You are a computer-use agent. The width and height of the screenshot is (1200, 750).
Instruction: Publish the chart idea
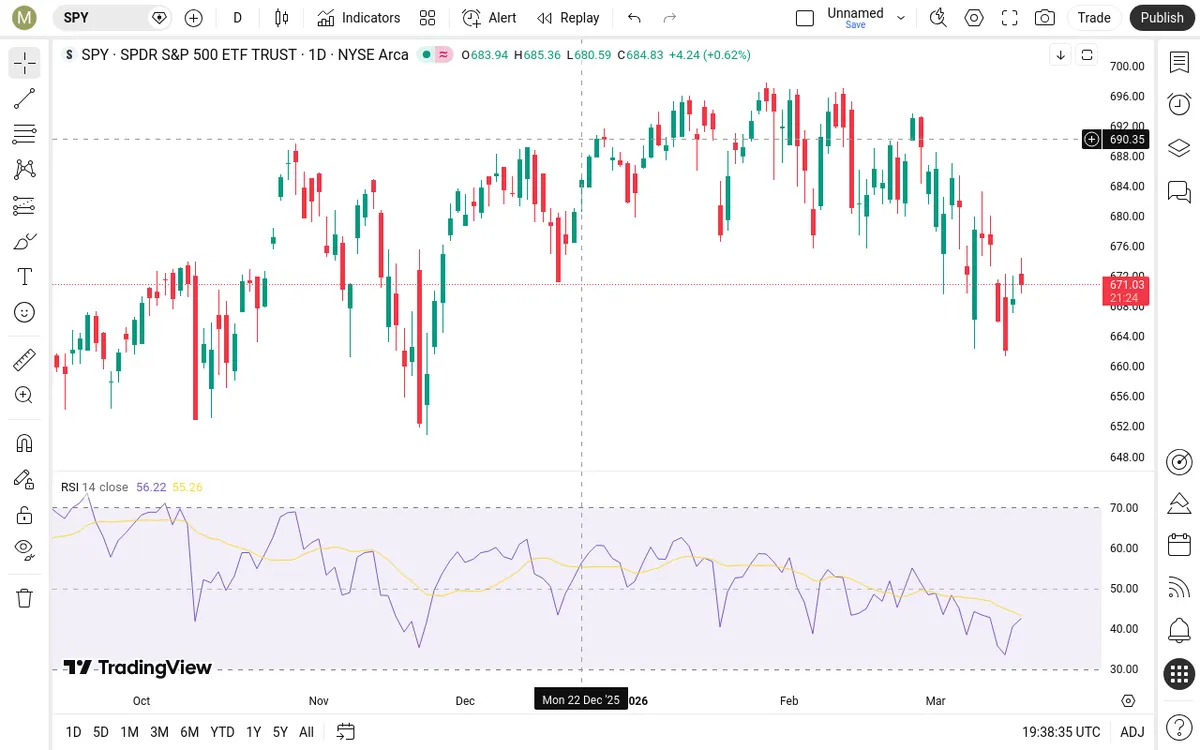tap(1162, 17)
